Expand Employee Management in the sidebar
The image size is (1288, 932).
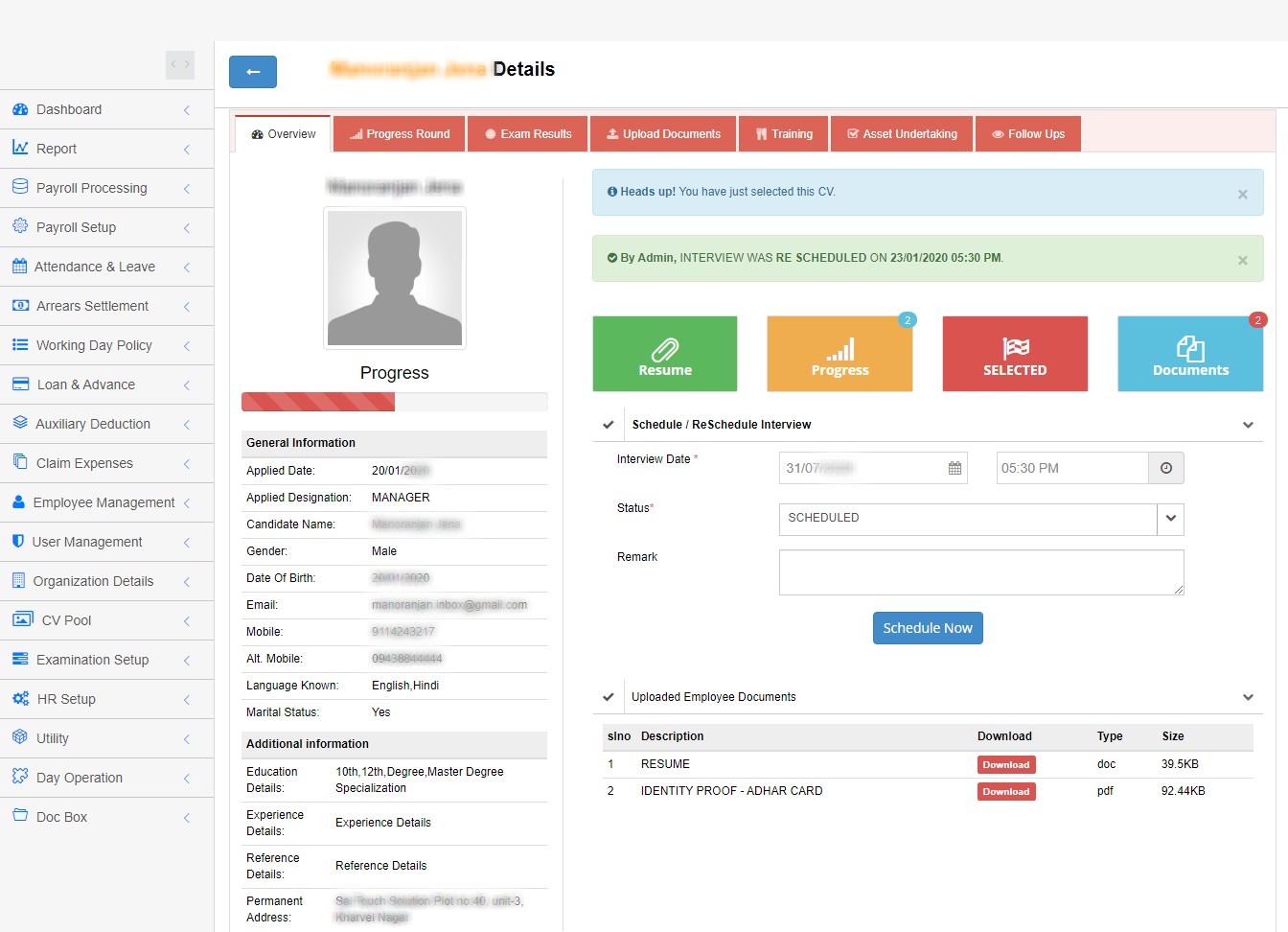[x=103, y=502]
